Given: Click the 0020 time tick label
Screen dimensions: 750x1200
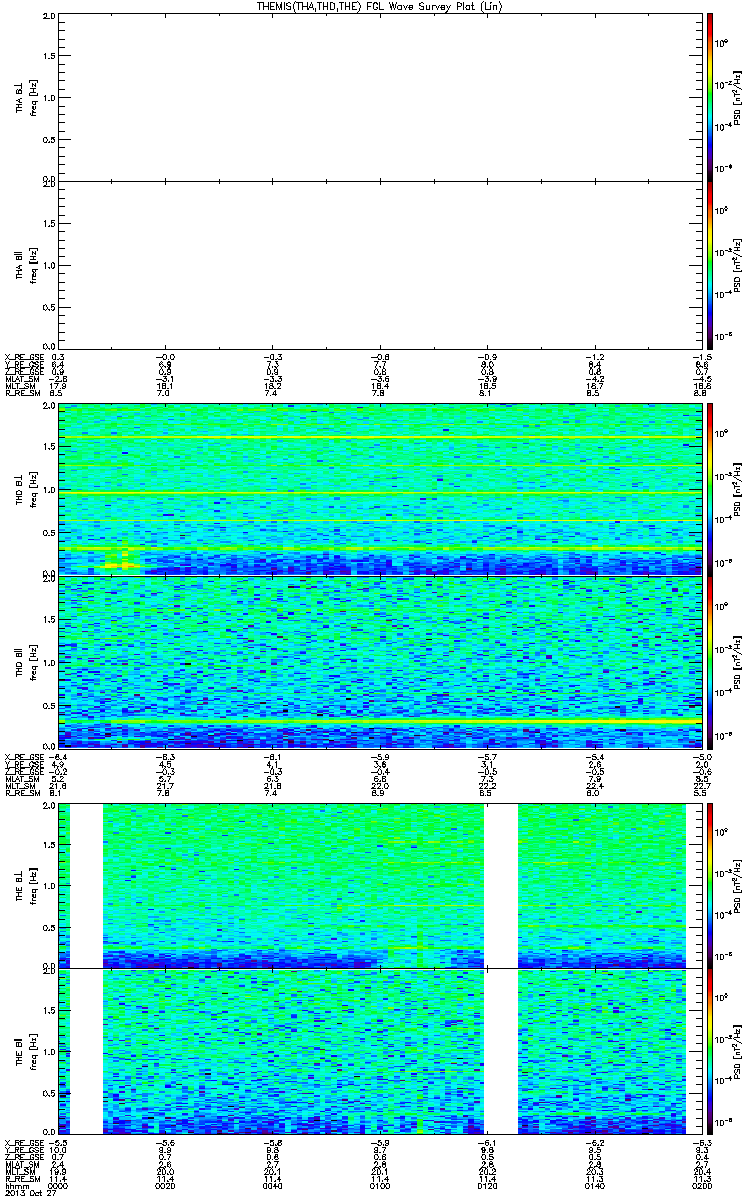Looking at the screenshot, I should click(166, 1186).
